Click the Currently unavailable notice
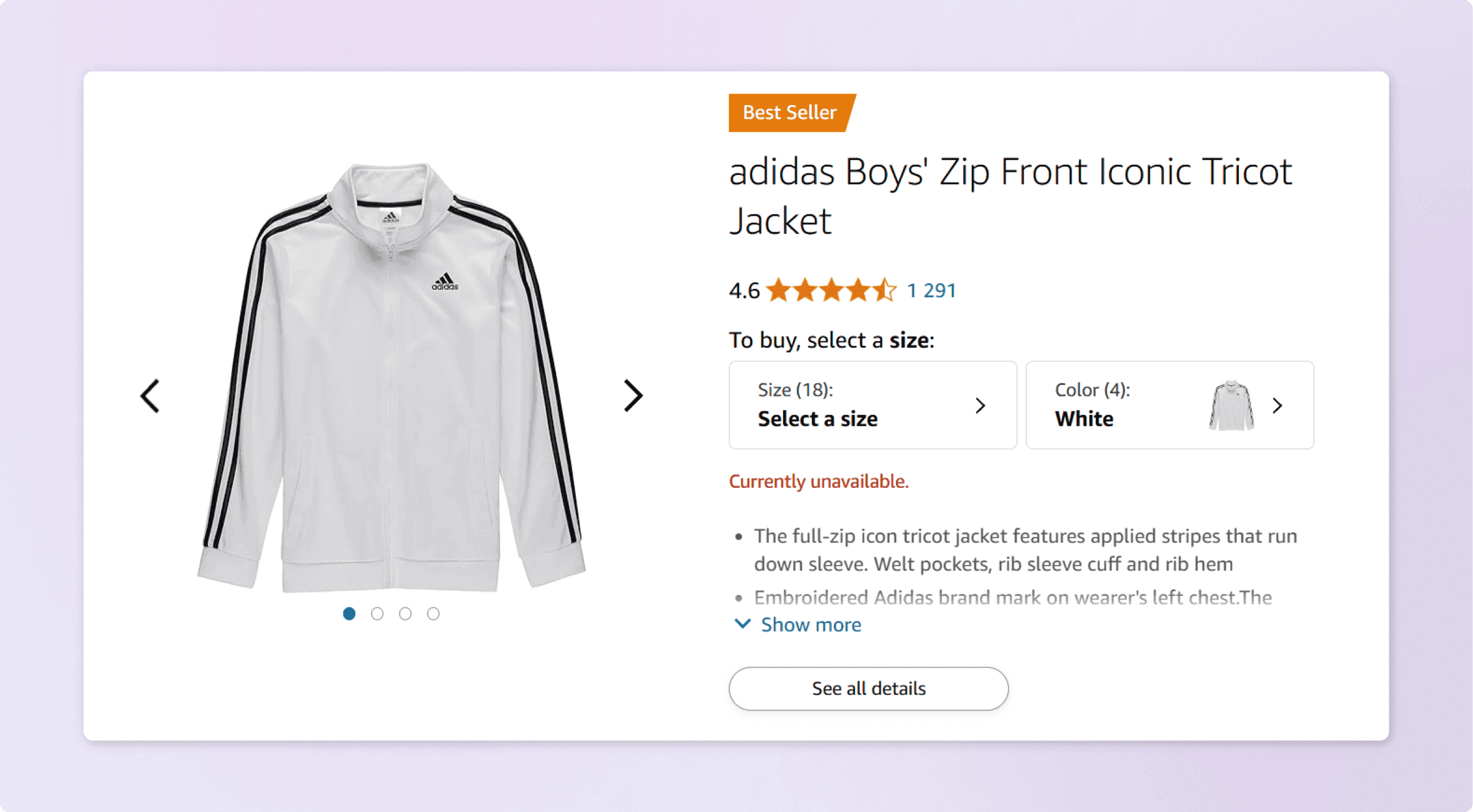Viewport: 1473px width, 812px height. 818,480
